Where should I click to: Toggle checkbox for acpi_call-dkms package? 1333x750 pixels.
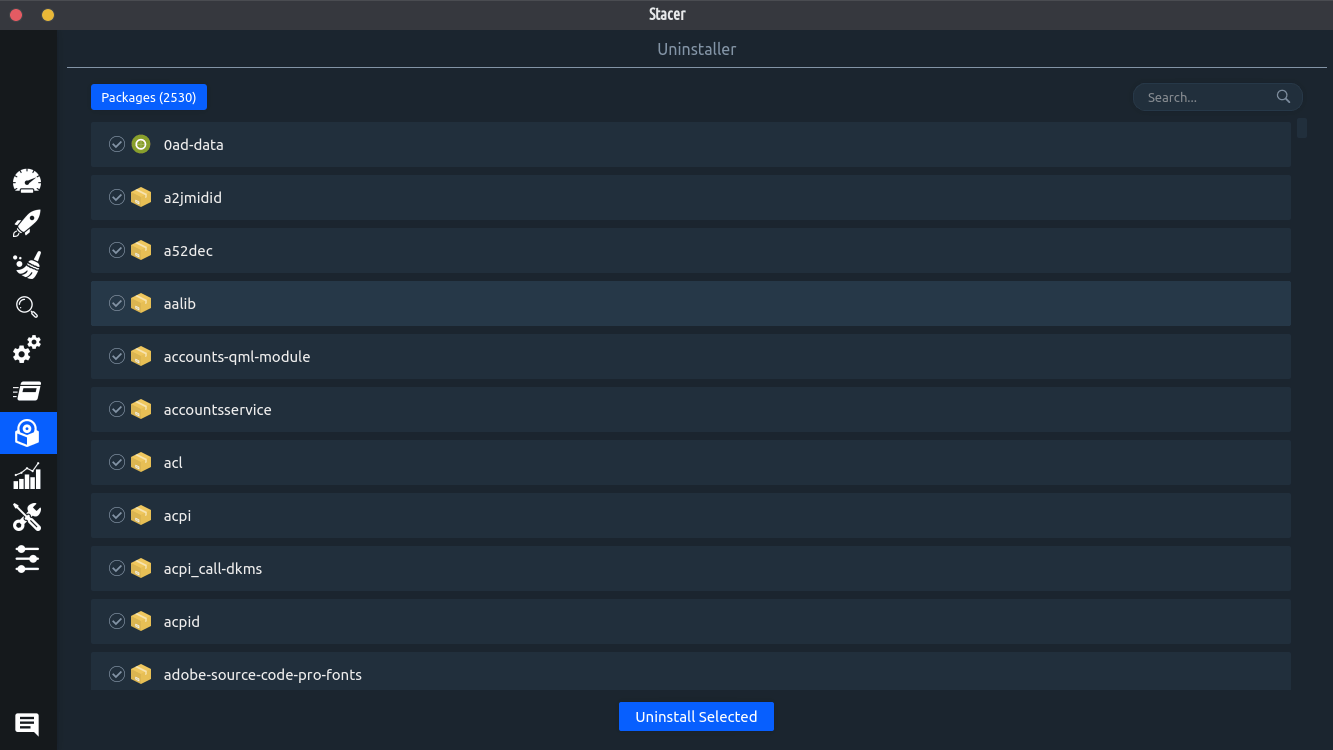coord(117,568)
